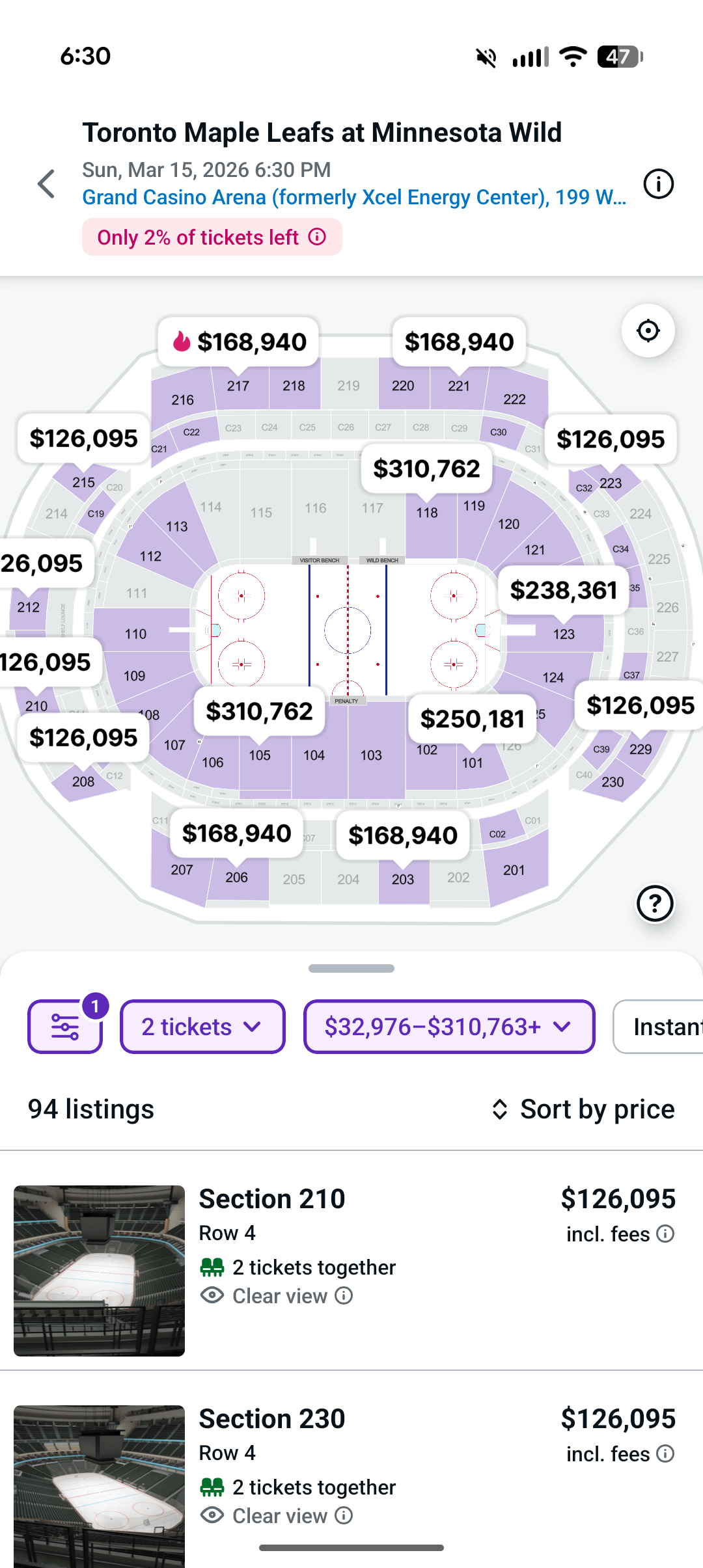Recenter the seat map with the target icon
703x1568 pixels.
click(648, 331)
